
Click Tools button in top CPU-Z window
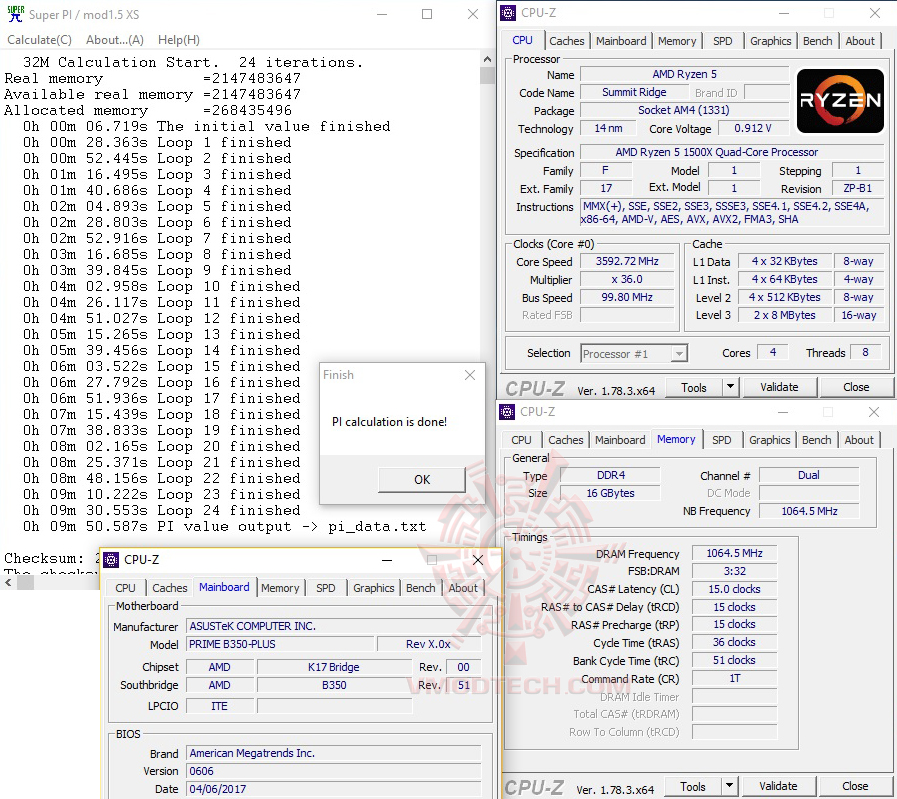coord(693,387)
